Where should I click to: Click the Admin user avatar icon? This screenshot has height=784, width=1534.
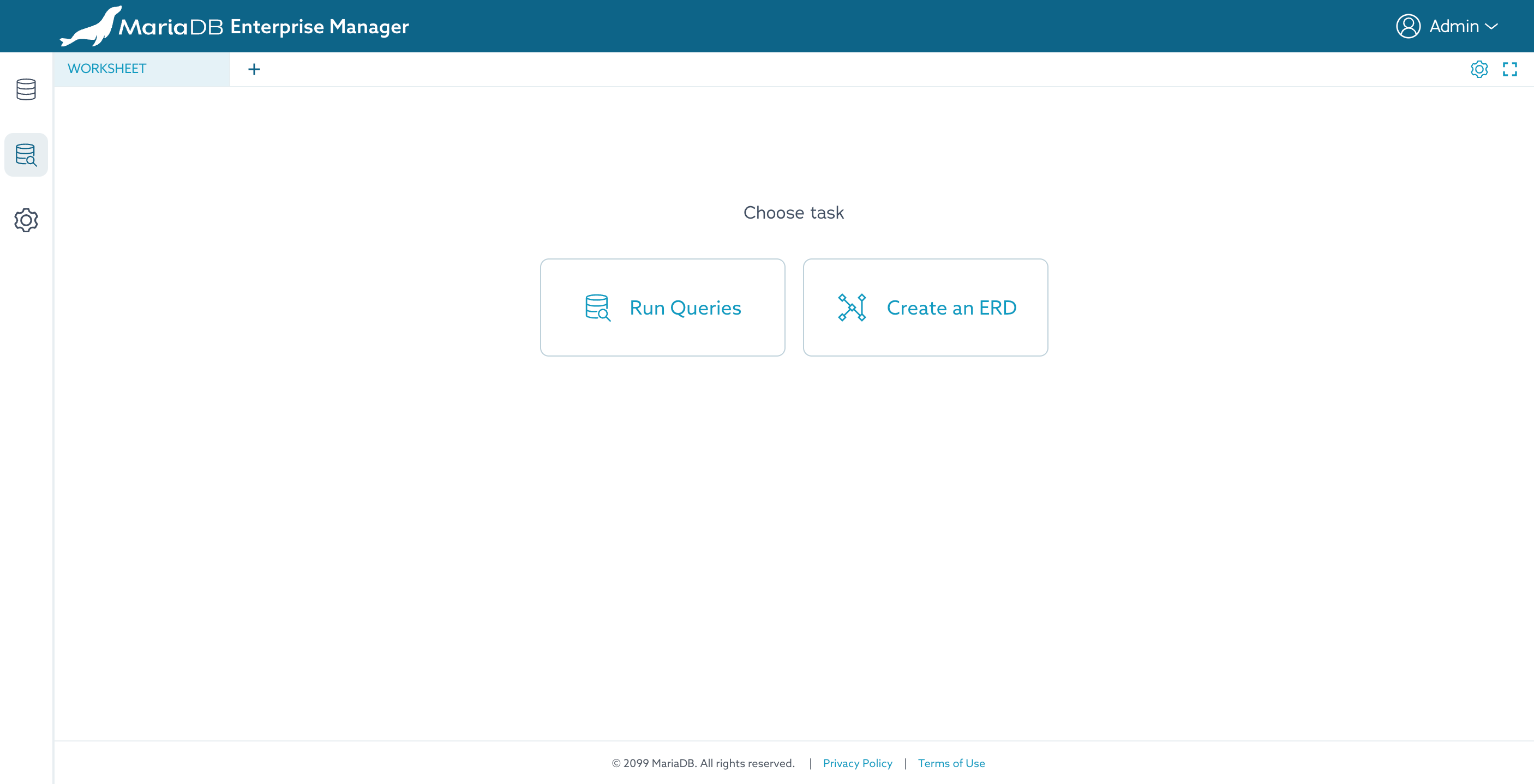click(1408, 26)
